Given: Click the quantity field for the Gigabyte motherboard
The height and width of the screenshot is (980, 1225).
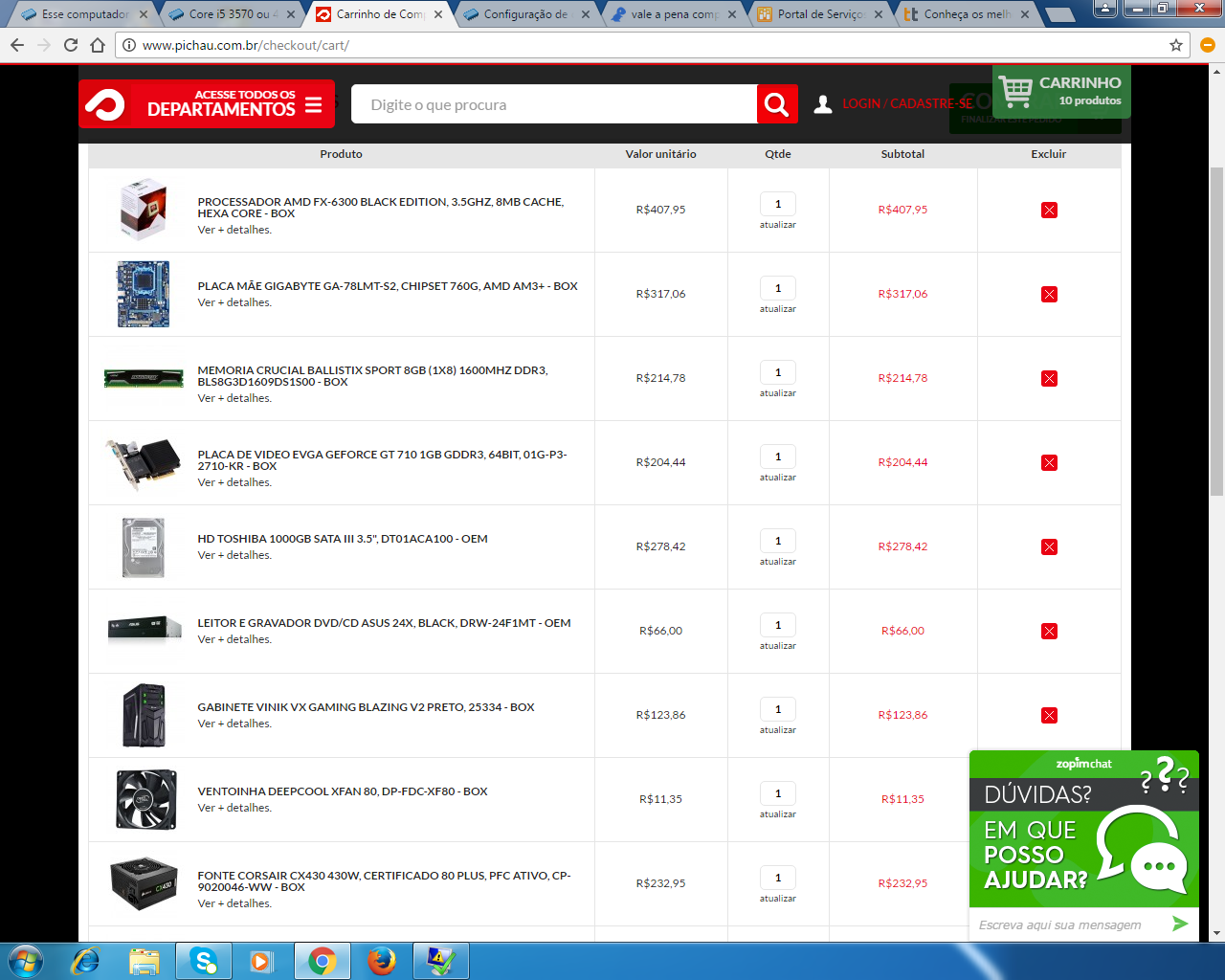Looking at the screenshot, I should click(x=777, y=288).
